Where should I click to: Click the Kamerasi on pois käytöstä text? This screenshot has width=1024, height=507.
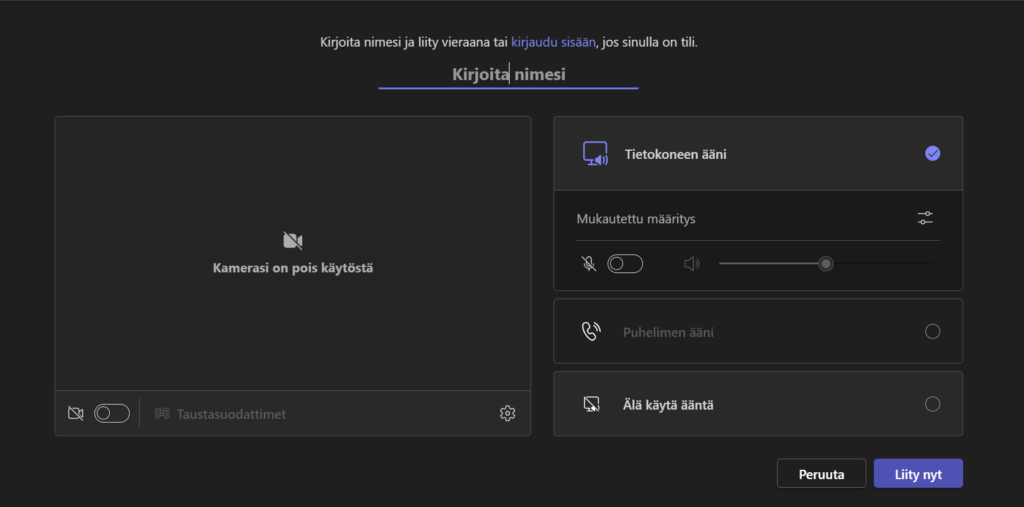point(293,268)
